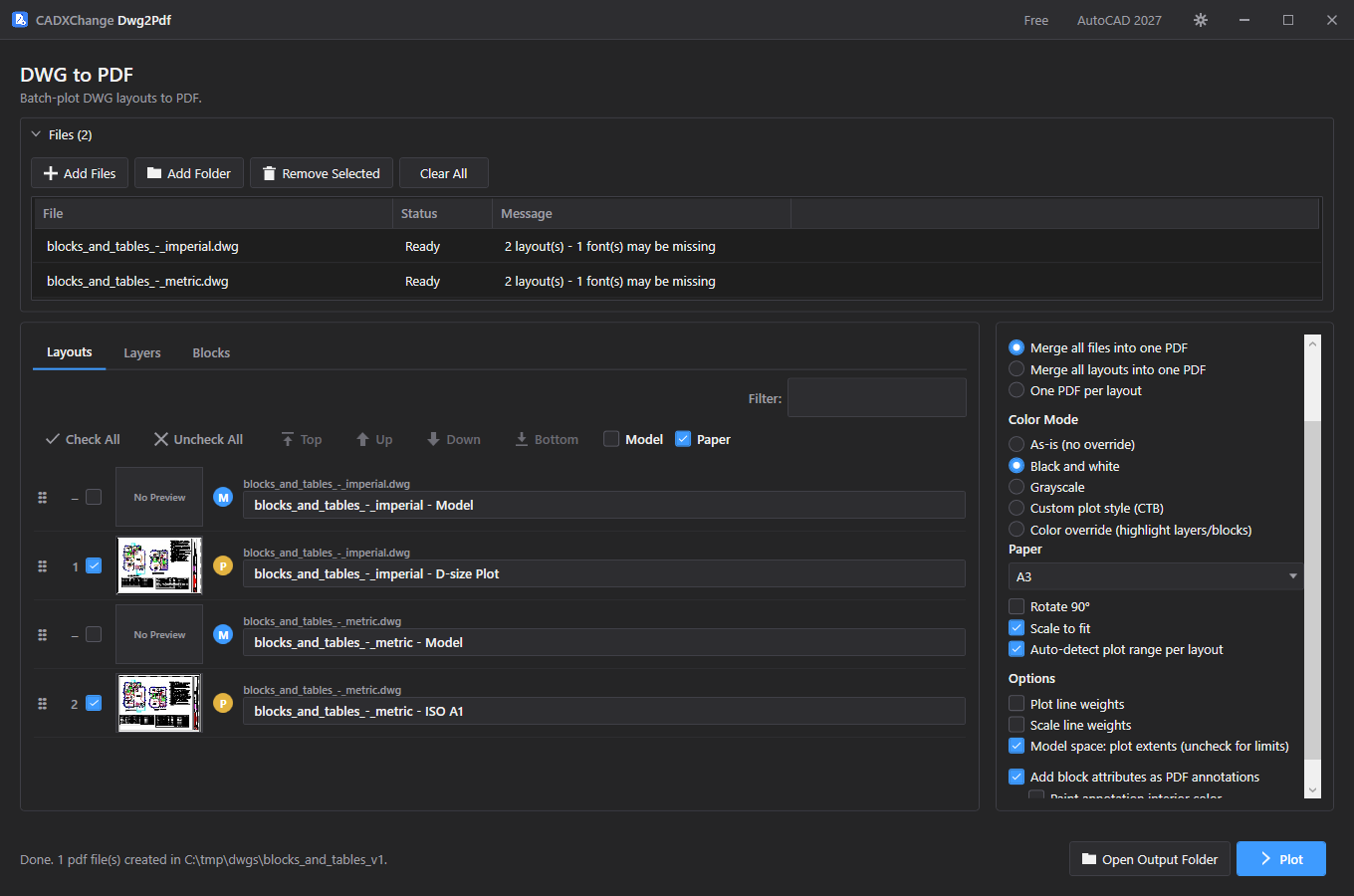This screenshot has height=896, width=1354.
Task: Enable Scale line weights option
Action: tap(1016, 725)
